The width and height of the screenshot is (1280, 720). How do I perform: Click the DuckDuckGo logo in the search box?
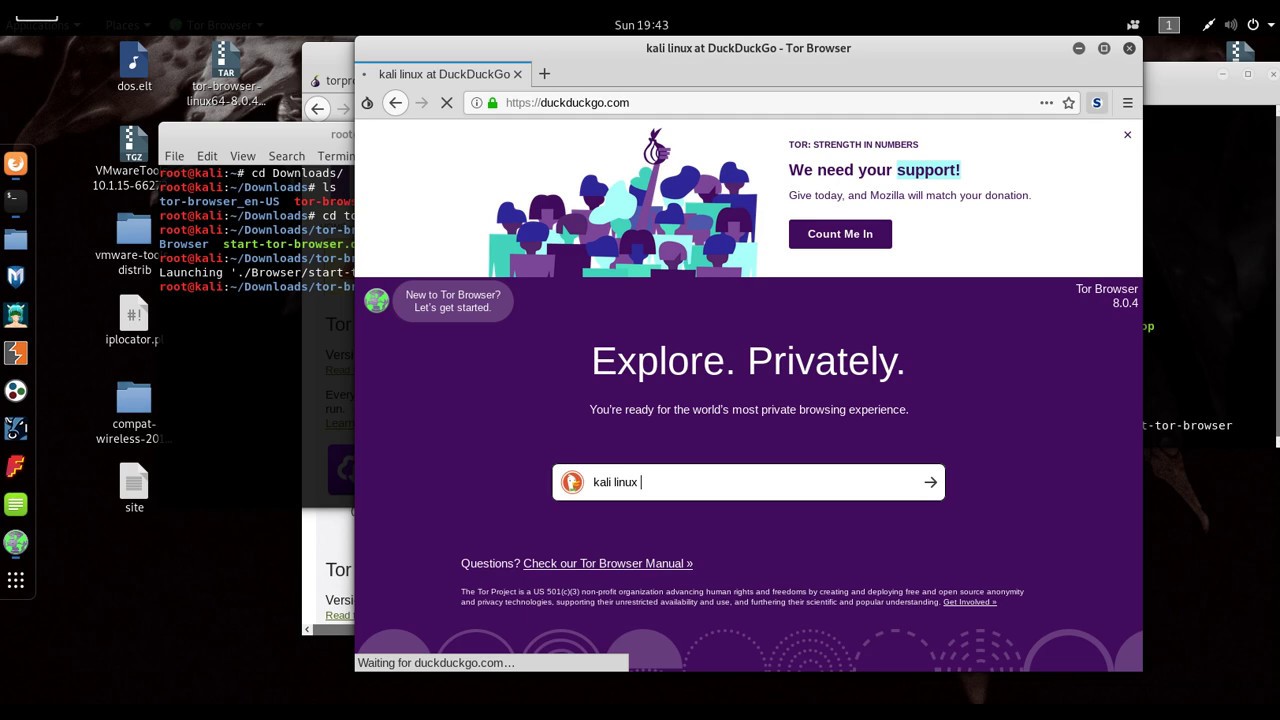tap(572, 482)
